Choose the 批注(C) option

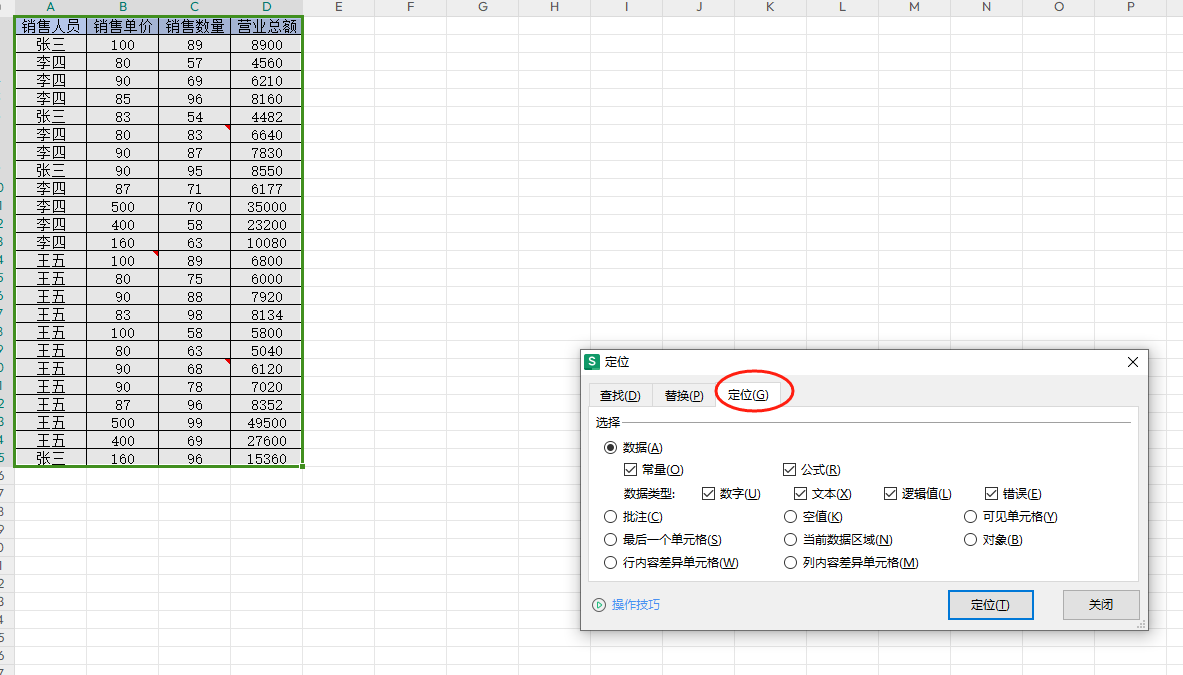[610, 517]
